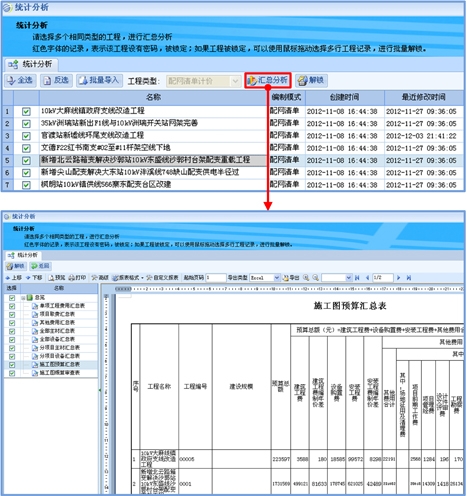Click the 打印 print toolbar item

pos(77,278)
